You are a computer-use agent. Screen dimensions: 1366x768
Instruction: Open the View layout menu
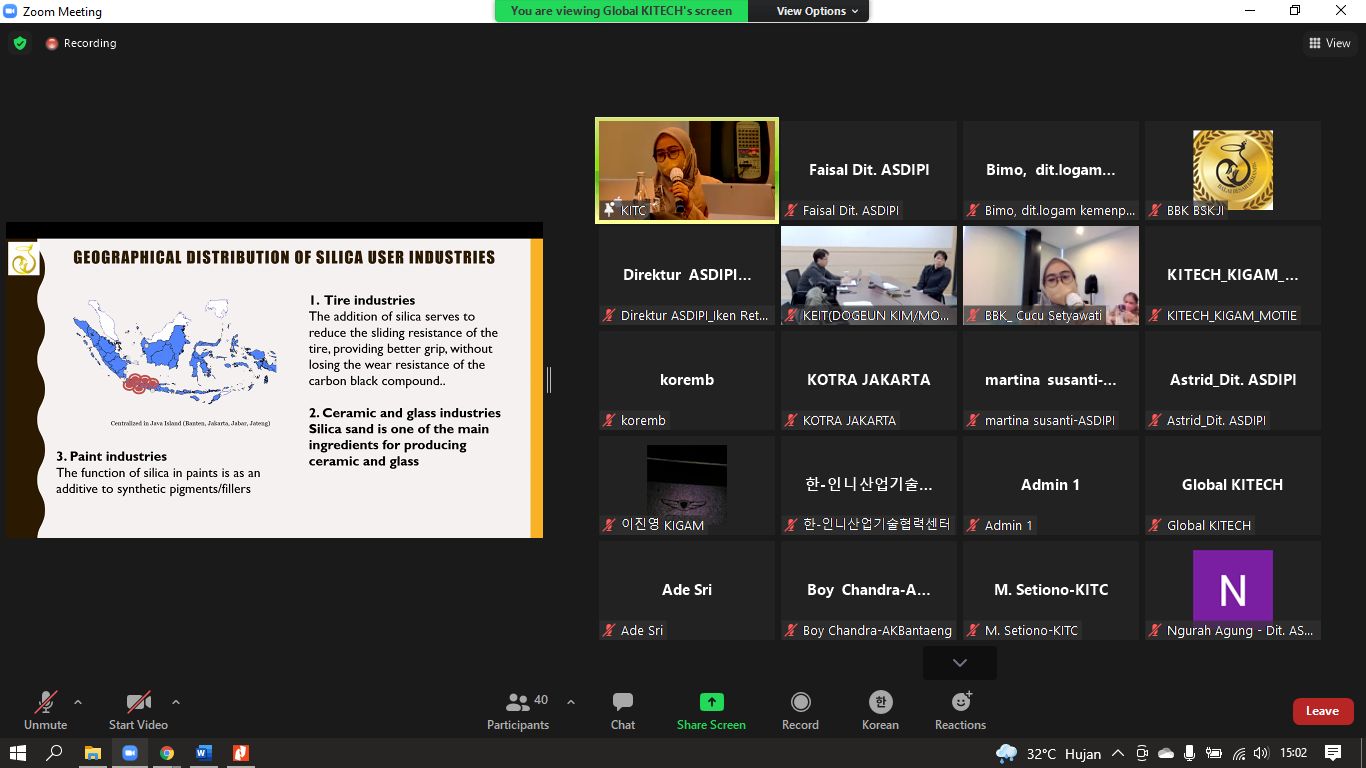pos(1330,43)
